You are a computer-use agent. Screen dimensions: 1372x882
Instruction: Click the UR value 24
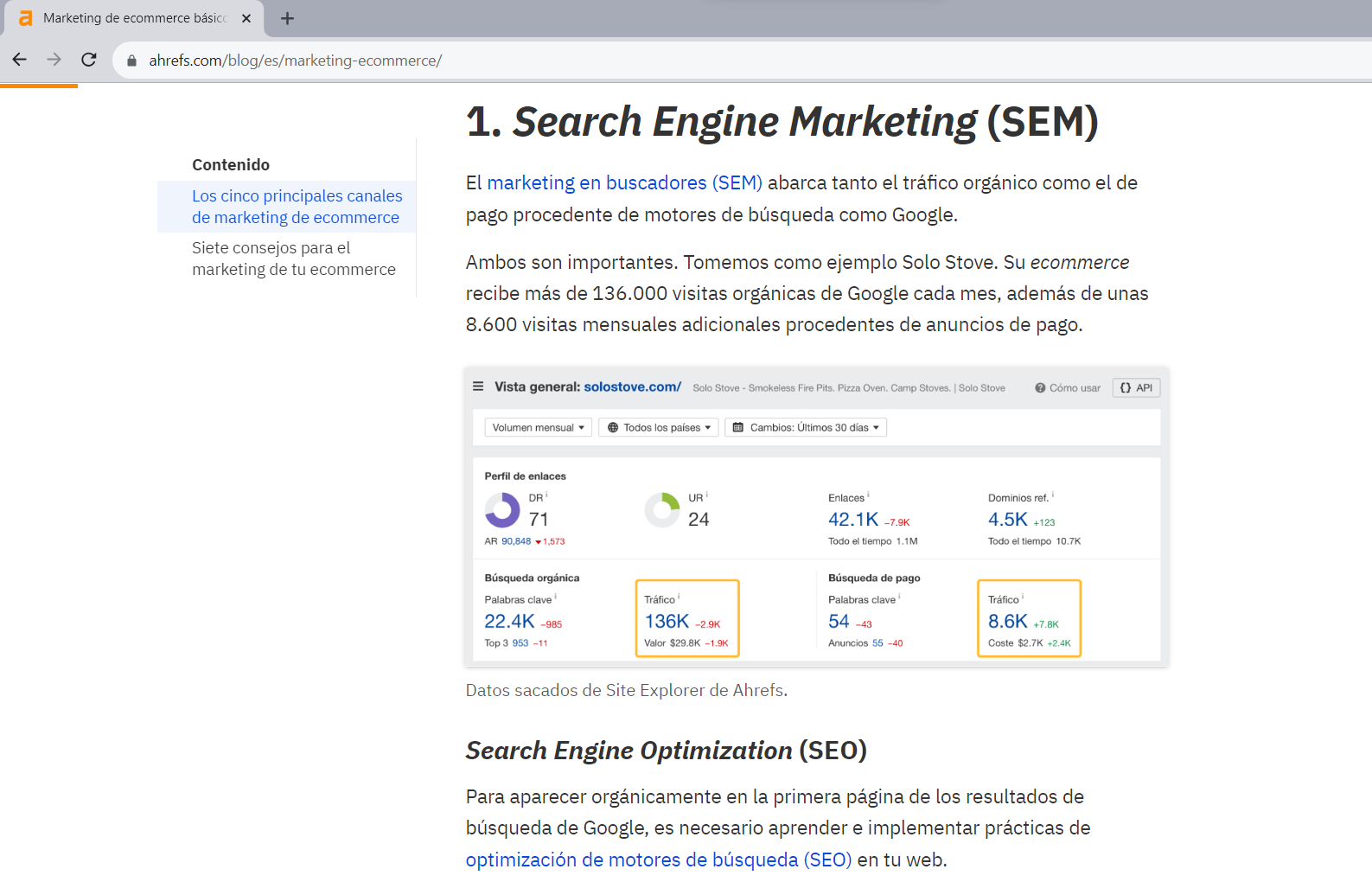click(x=699, y=520)
